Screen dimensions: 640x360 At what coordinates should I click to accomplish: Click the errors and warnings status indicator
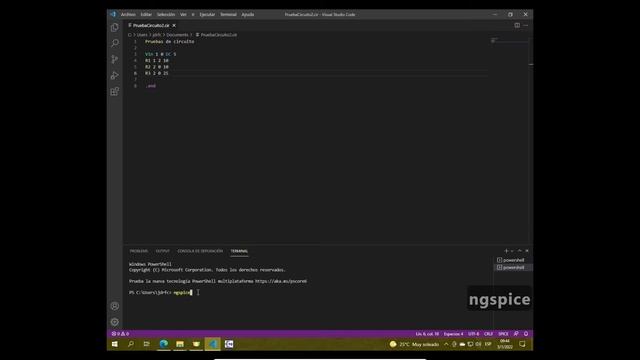pyautogui.click(x=120, y=334)
